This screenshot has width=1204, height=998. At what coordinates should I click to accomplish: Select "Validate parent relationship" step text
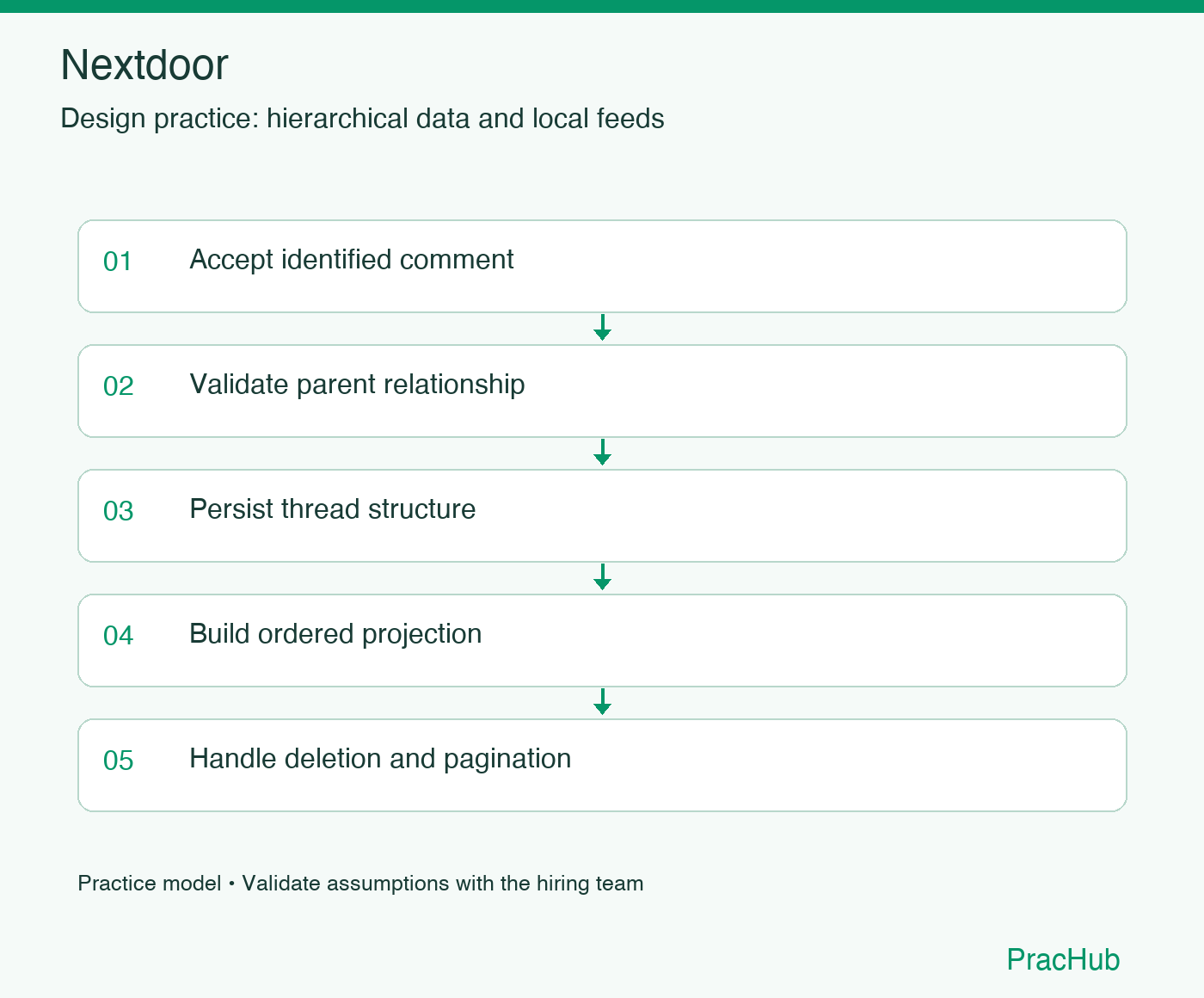(x=357, y=385)
